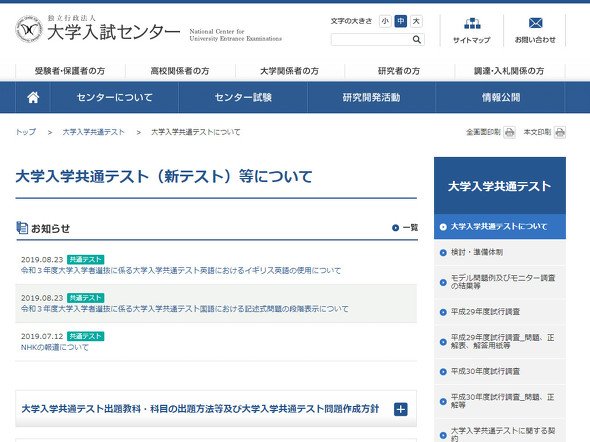
Task: Open the サイトマップ sitemap icon
Action: (x=472, y=24)
